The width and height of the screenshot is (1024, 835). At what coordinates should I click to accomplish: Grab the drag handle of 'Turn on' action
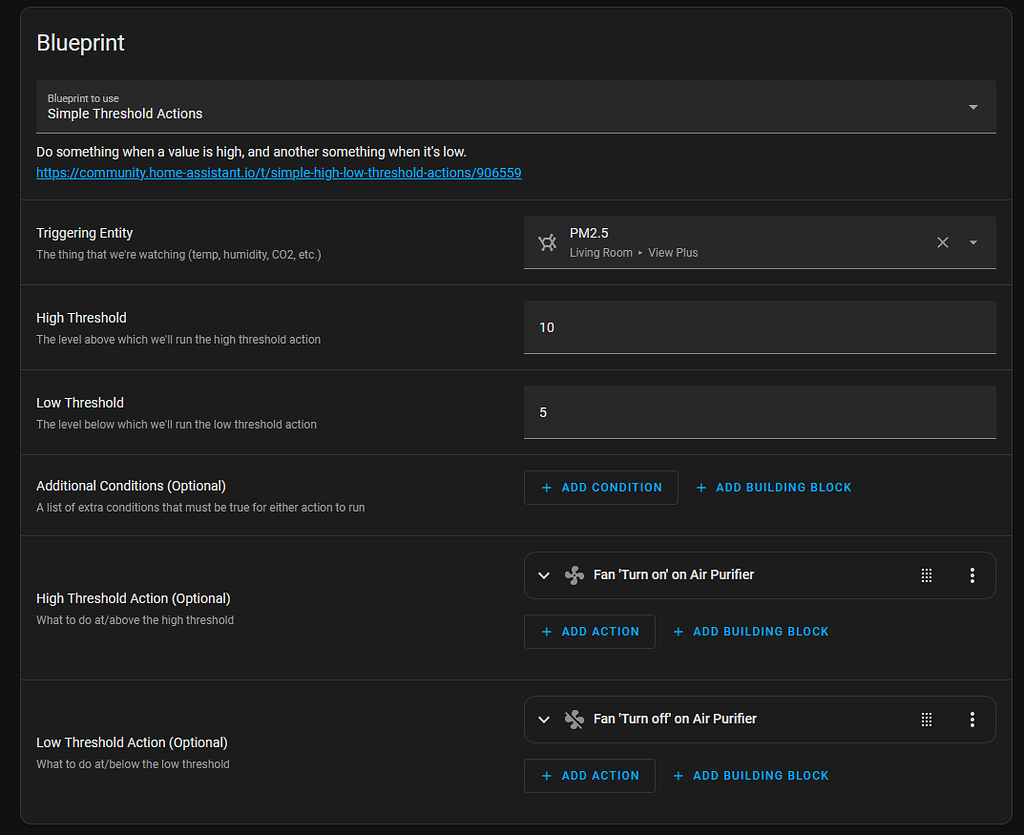pos(927,575)
